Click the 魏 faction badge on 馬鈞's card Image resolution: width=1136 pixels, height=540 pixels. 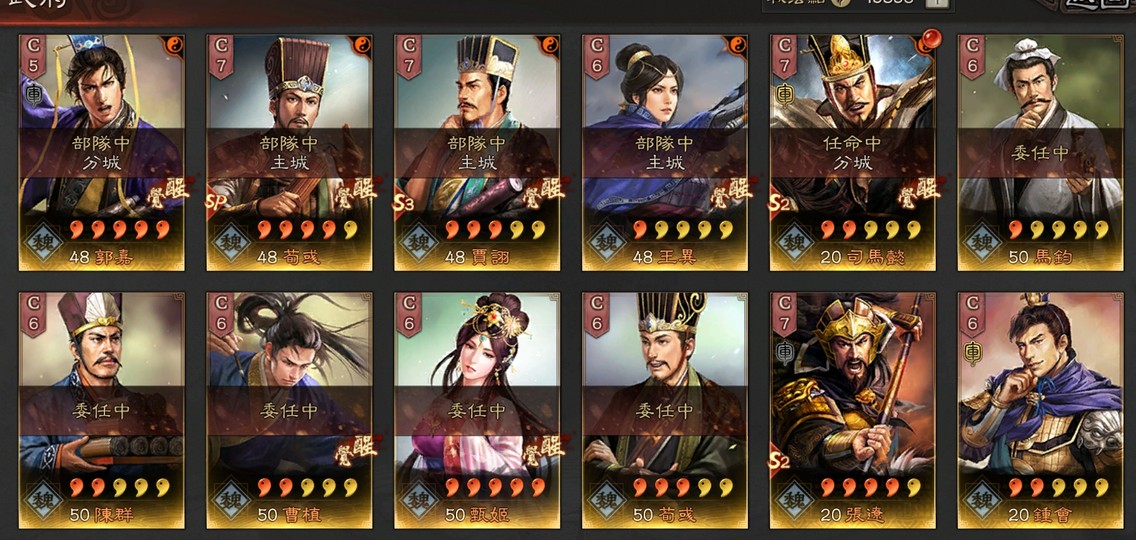click(x=982, y=241)
